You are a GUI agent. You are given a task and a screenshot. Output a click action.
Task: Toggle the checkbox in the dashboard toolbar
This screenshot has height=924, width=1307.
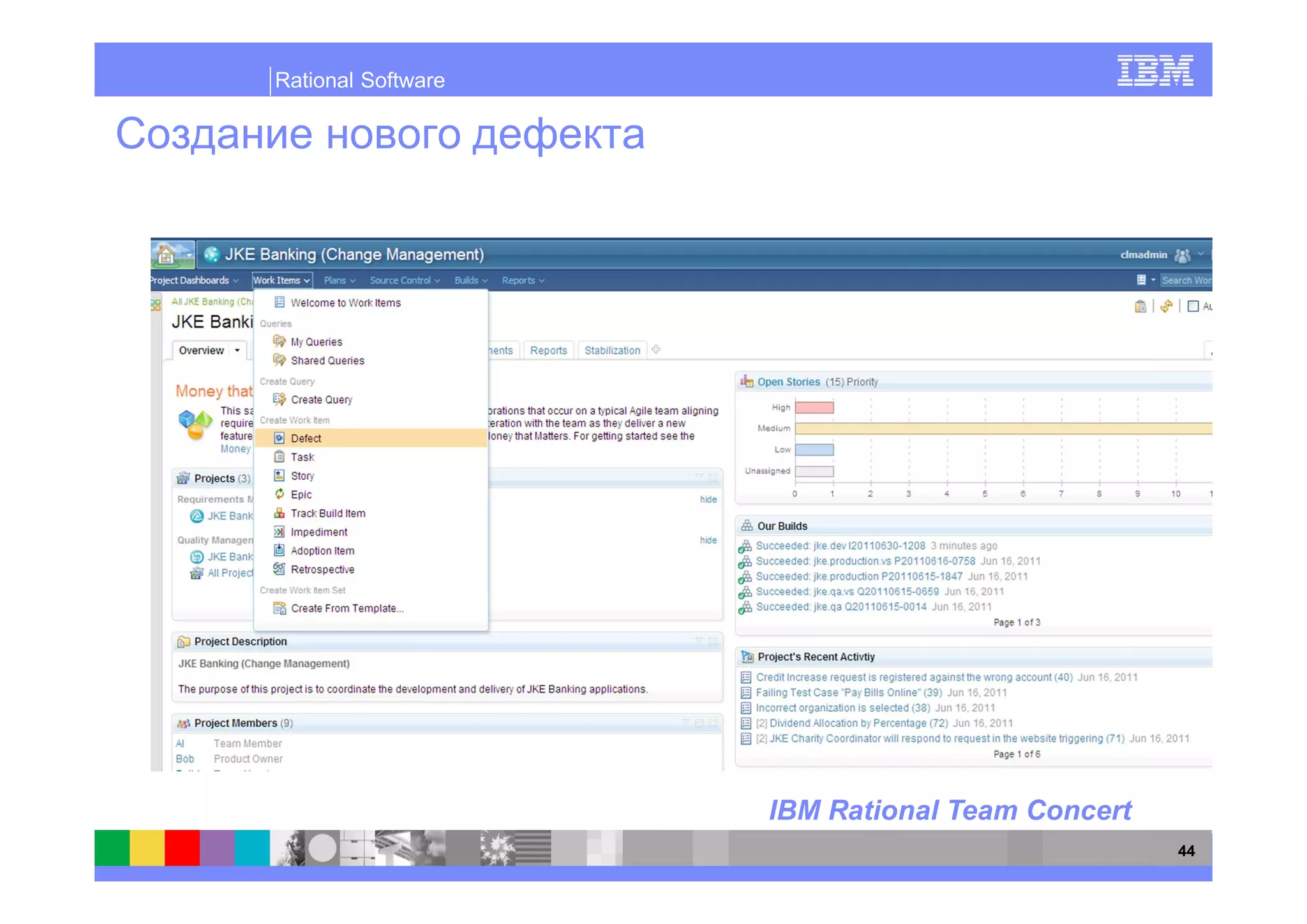coord(1193,306)
